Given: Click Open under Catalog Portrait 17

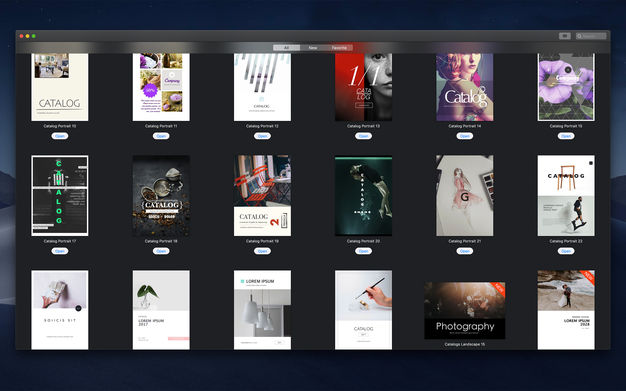Looking at the screenshot, I should (x=60, y=251).
